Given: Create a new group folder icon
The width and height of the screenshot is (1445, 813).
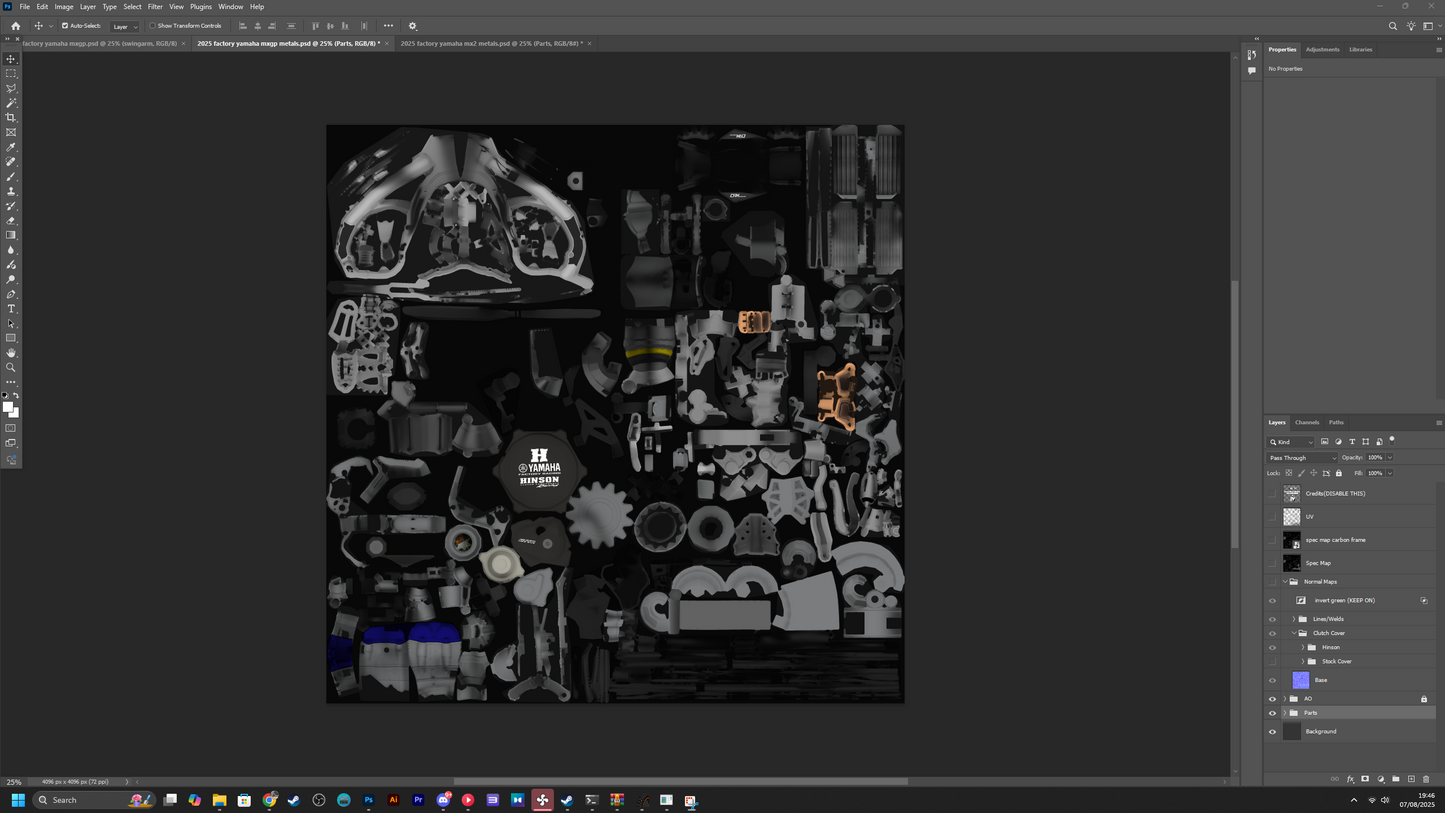Looking at the screenshot, I should [1396, 779].
